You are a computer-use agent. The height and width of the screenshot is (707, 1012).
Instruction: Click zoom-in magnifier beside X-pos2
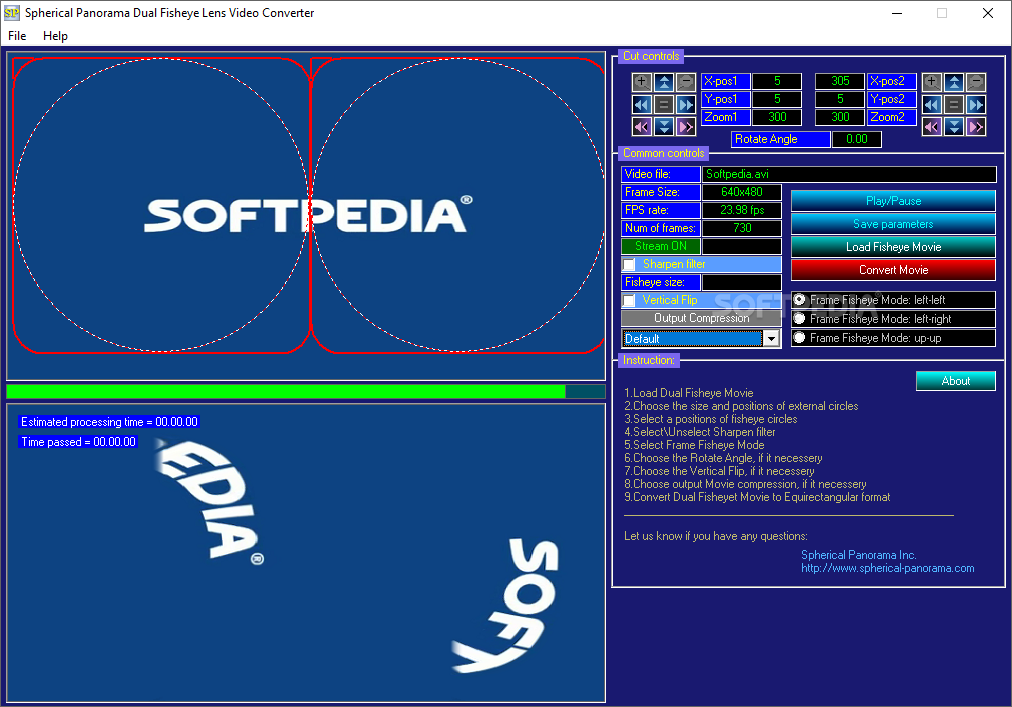point(931,82)
